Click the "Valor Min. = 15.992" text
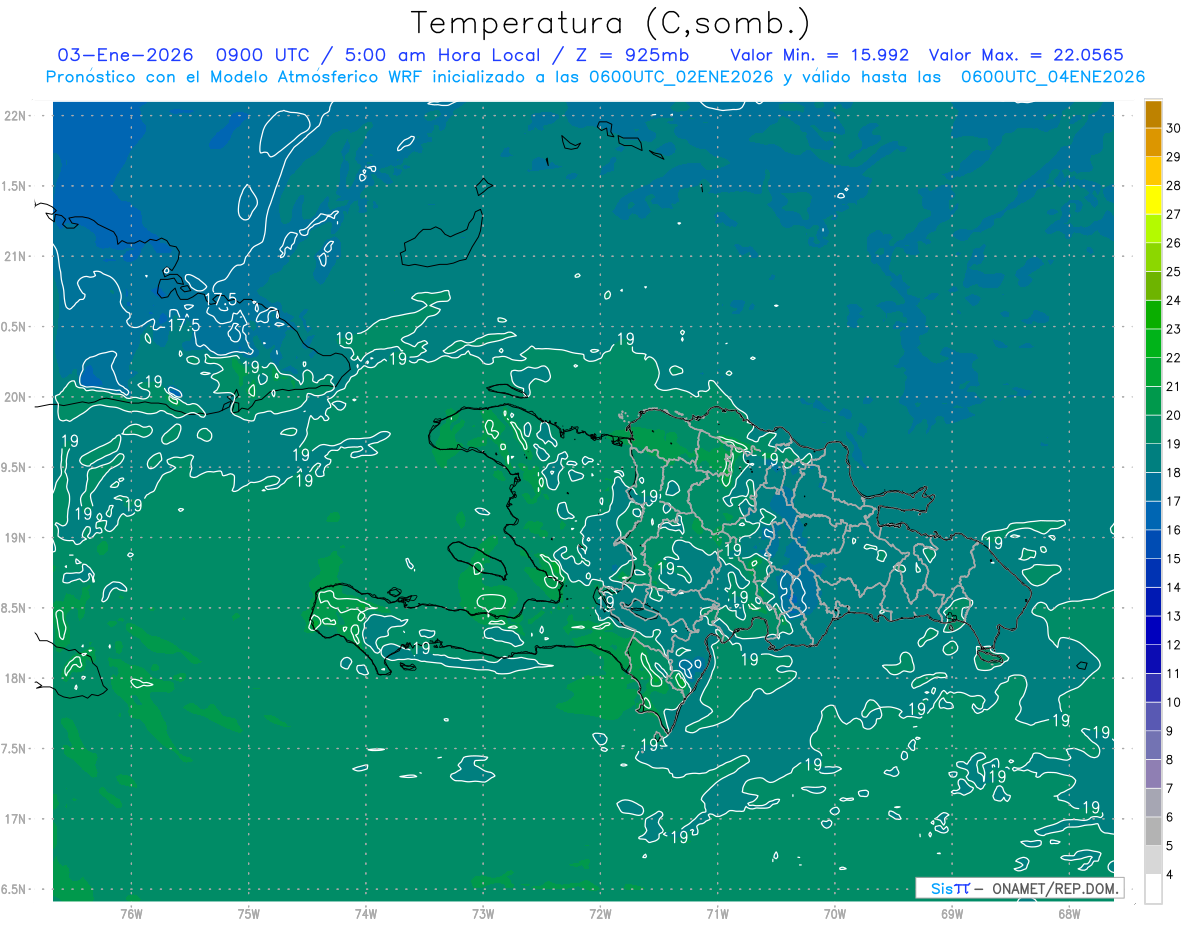 (x=822, y=55)
